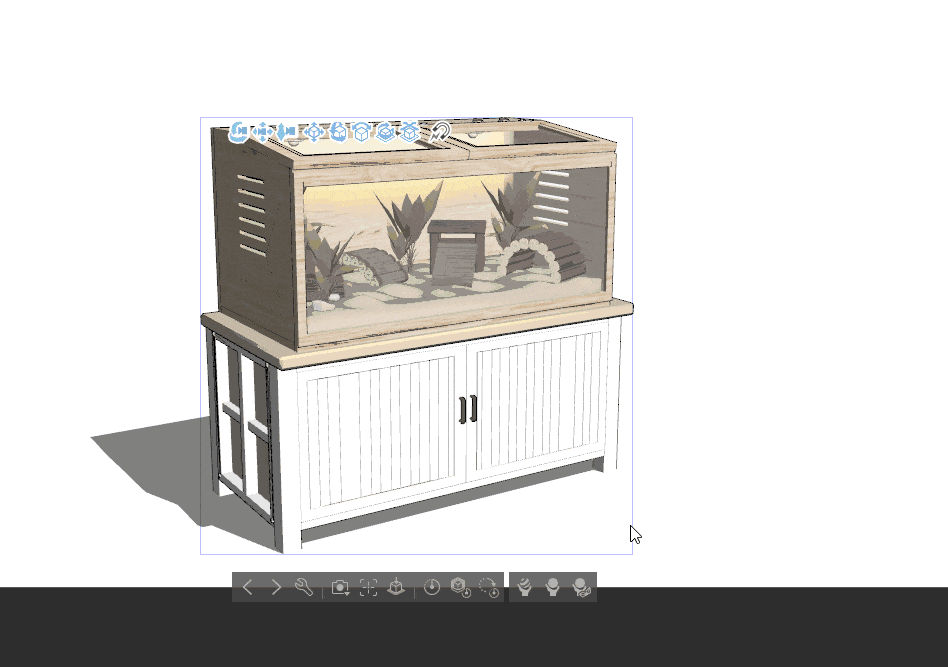This screenshot has width=948, height=667.
Task: Select cube on plane with outward arrows
Action: pyautogui.click(x=410, y=132)
